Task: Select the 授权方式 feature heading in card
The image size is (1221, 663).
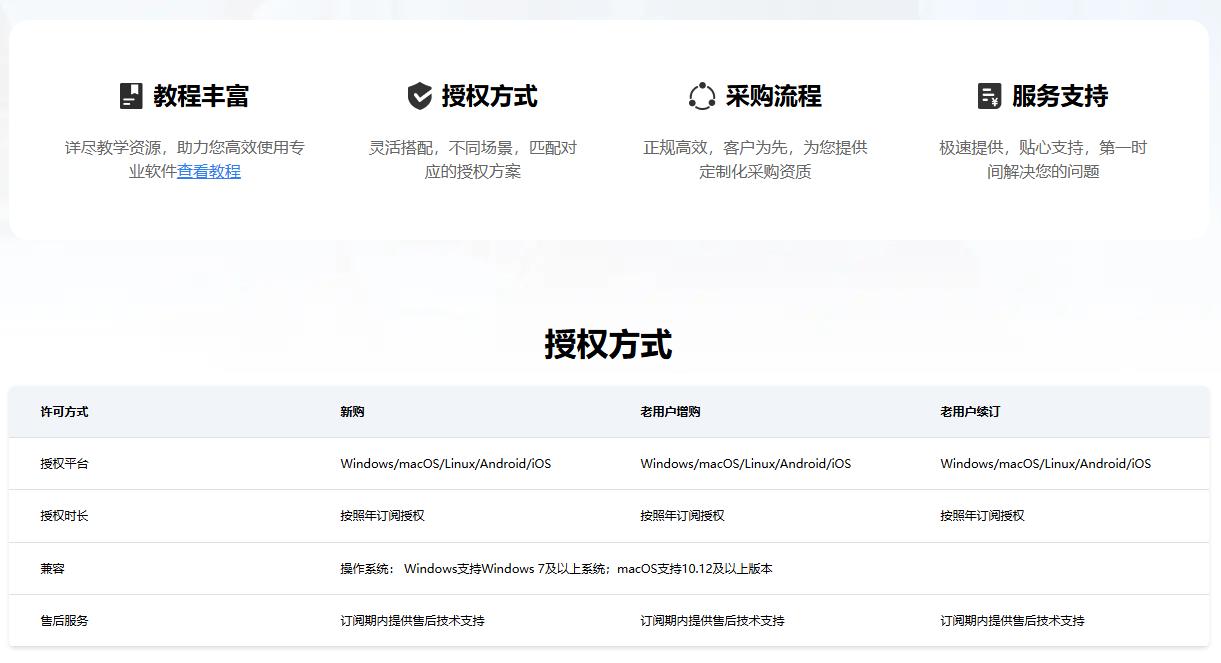Action: (x=490, y=96)
